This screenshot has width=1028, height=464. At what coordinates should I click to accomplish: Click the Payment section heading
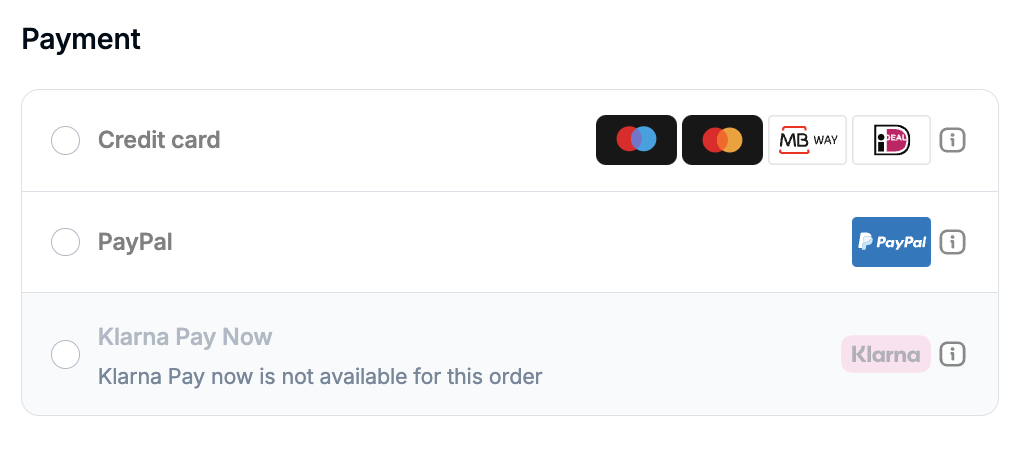(x=81, y=39)
